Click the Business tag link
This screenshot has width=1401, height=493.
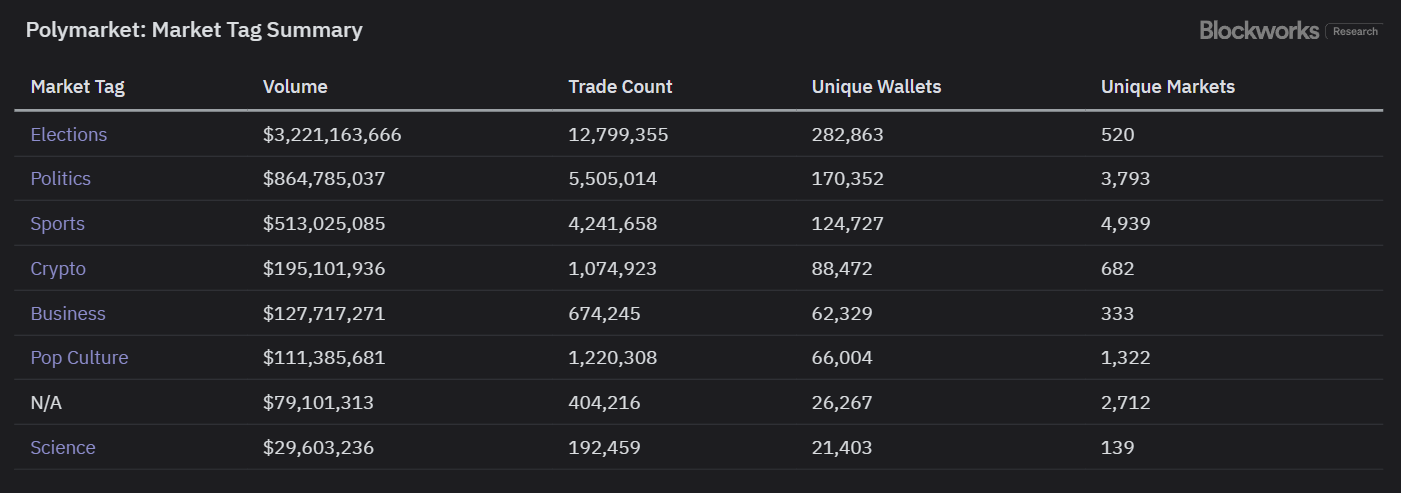click(x=68, y=313)
